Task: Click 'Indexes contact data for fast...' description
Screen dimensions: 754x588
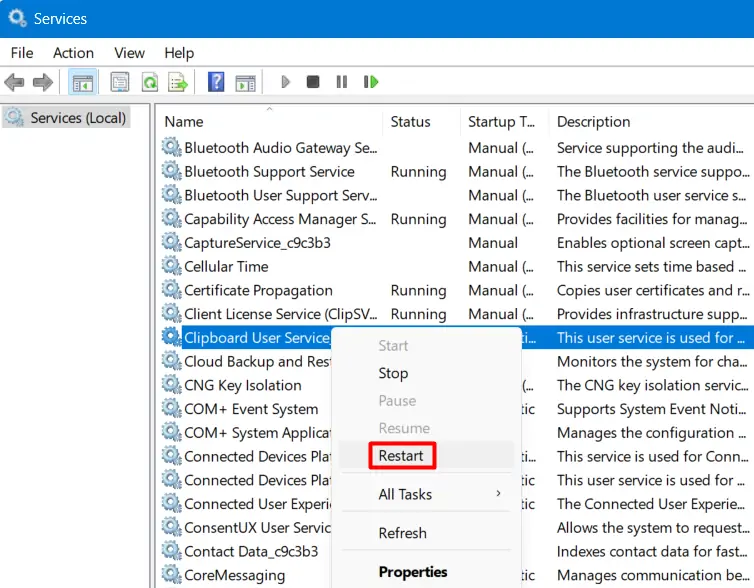Action: pyautogui.click(x=653, y=551)
